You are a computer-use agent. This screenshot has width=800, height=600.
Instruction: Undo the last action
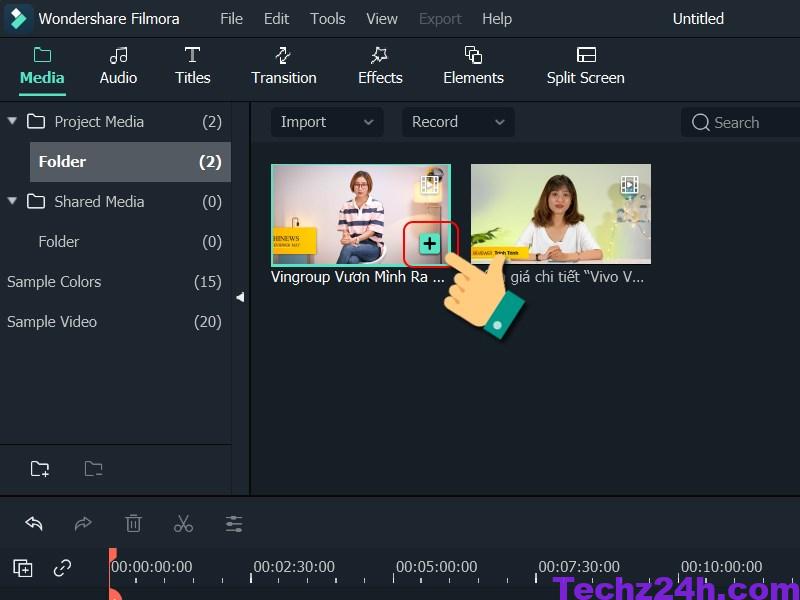tap(34, 523)
